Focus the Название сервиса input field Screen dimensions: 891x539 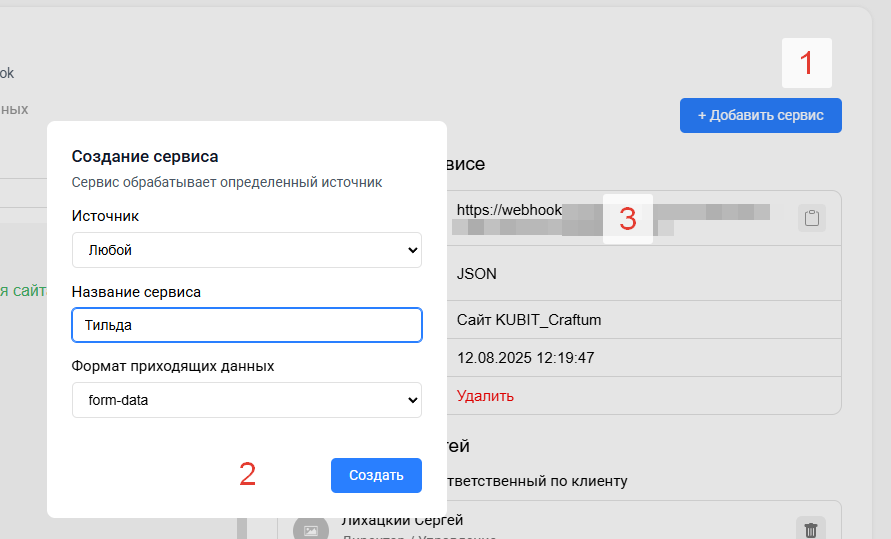pyautogui.click(x=247, y=325)
